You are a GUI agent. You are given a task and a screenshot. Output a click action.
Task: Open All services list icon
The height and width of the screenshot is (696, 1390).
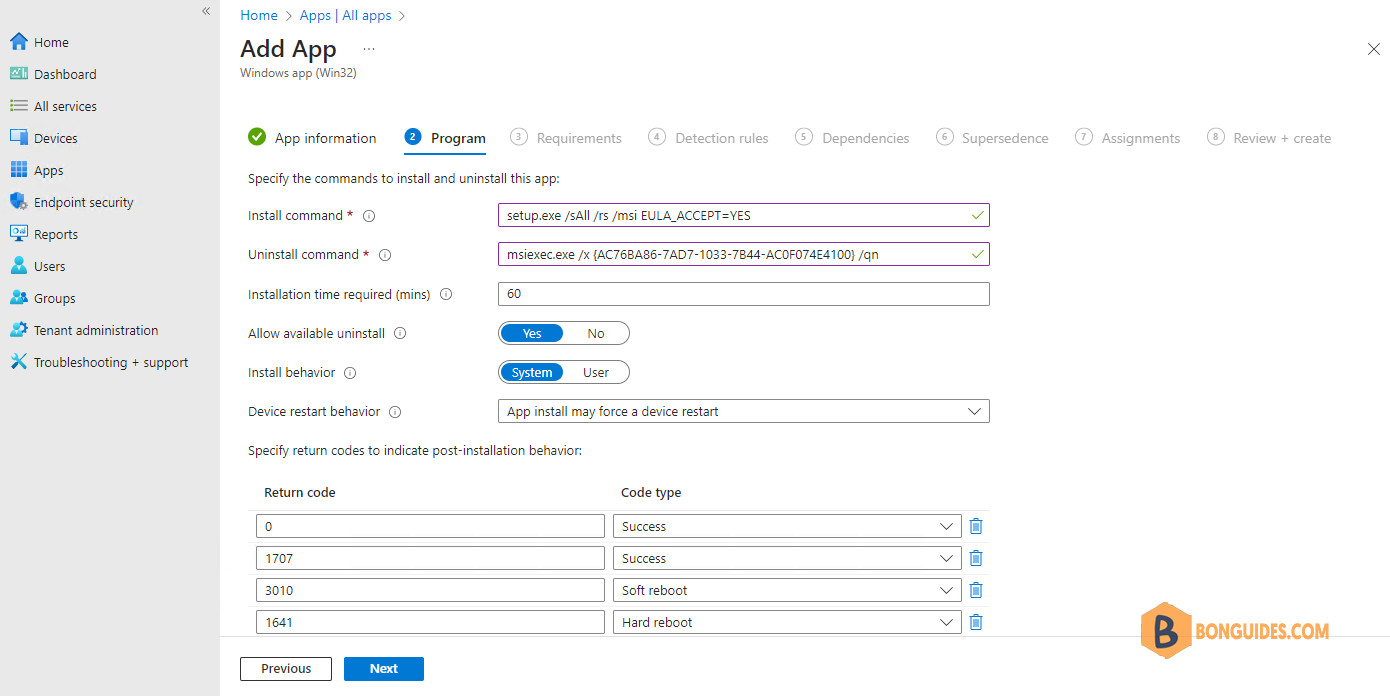(x=18, y=106)
